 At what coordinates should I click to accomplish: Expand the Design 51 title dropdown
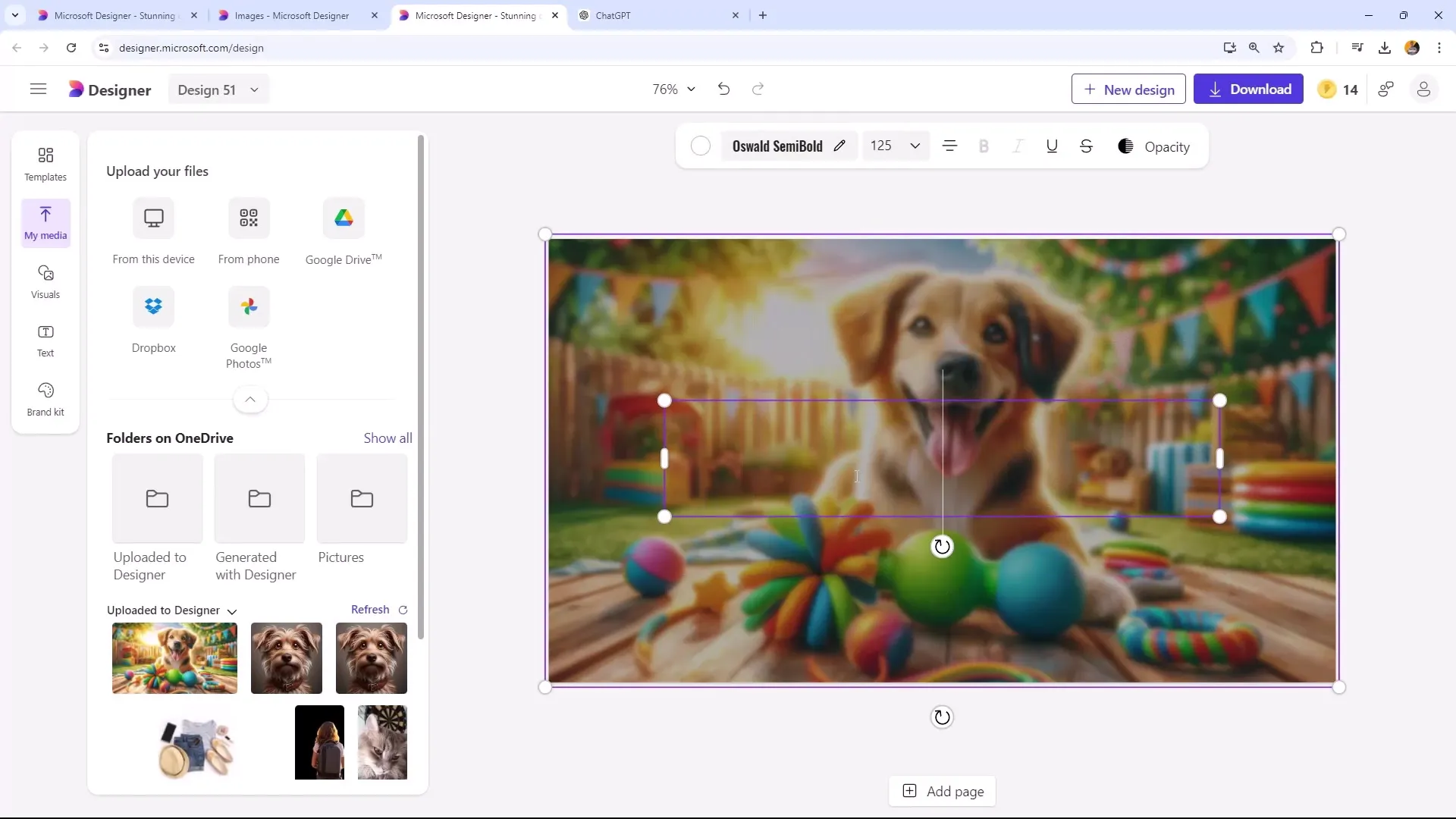pos(255,89)
